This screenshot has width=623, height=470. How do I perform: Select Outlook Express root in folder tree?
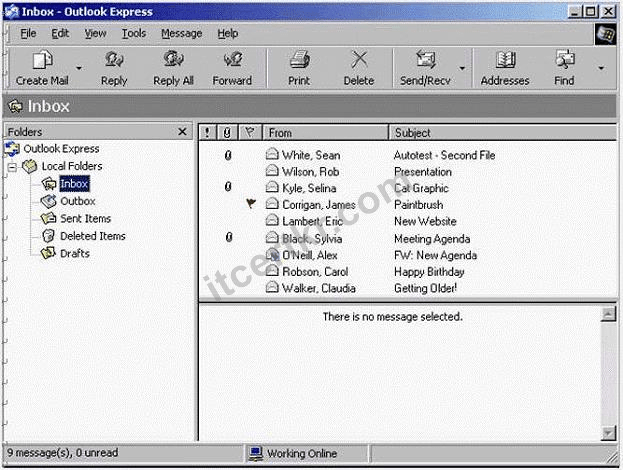coord(61,149)
